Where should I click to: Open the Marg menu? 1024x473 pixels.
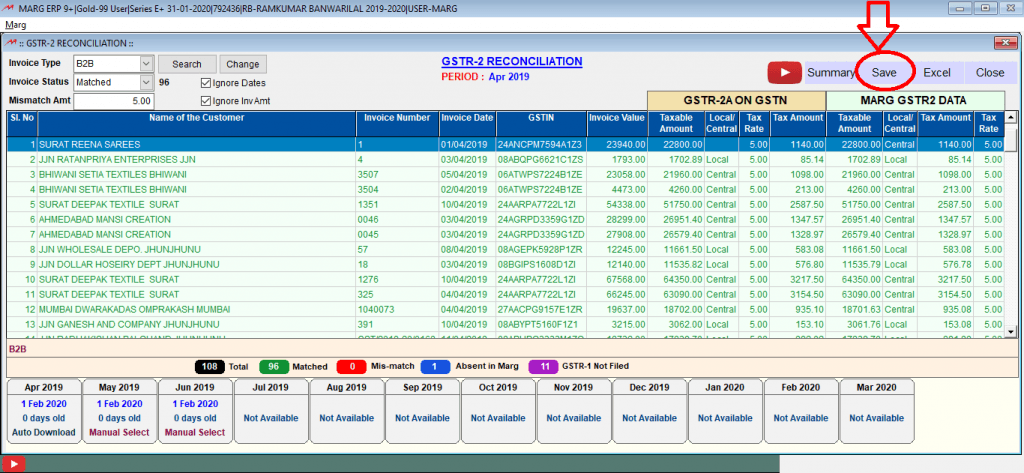16,25
